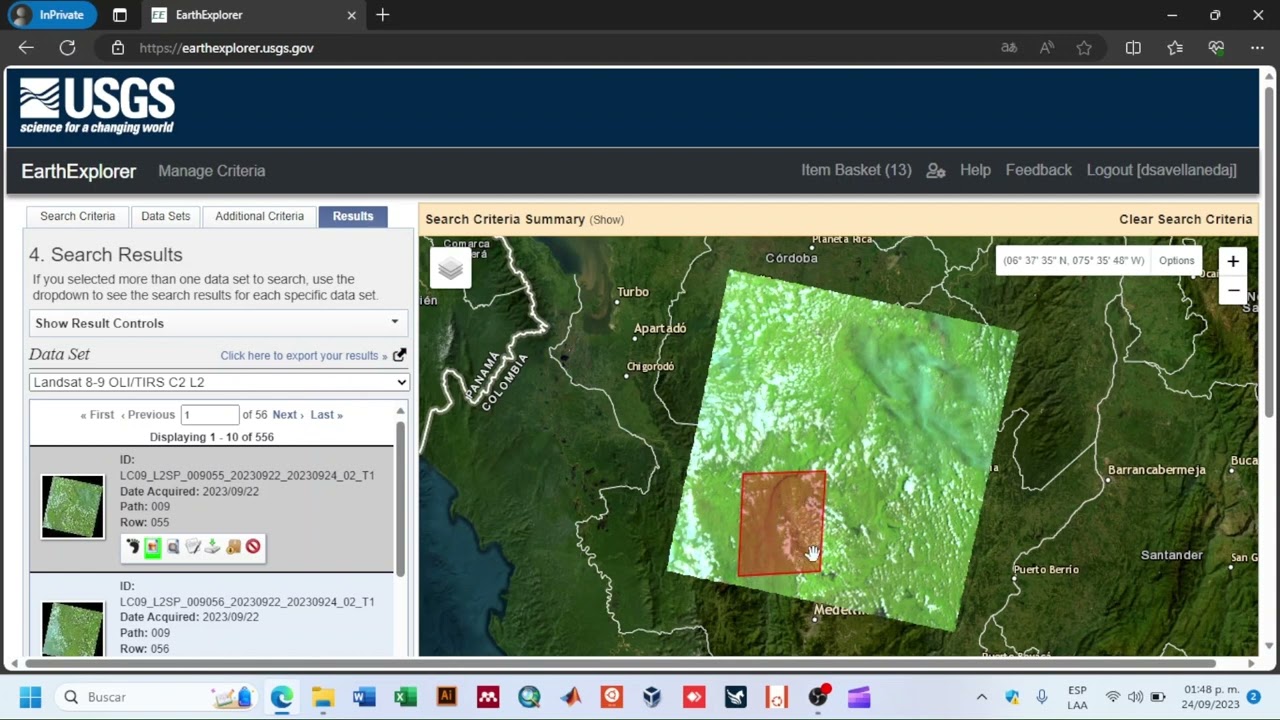Jump to Last results page
Image resolution: width=1280 pixels, height=720 pixels.
326,414
